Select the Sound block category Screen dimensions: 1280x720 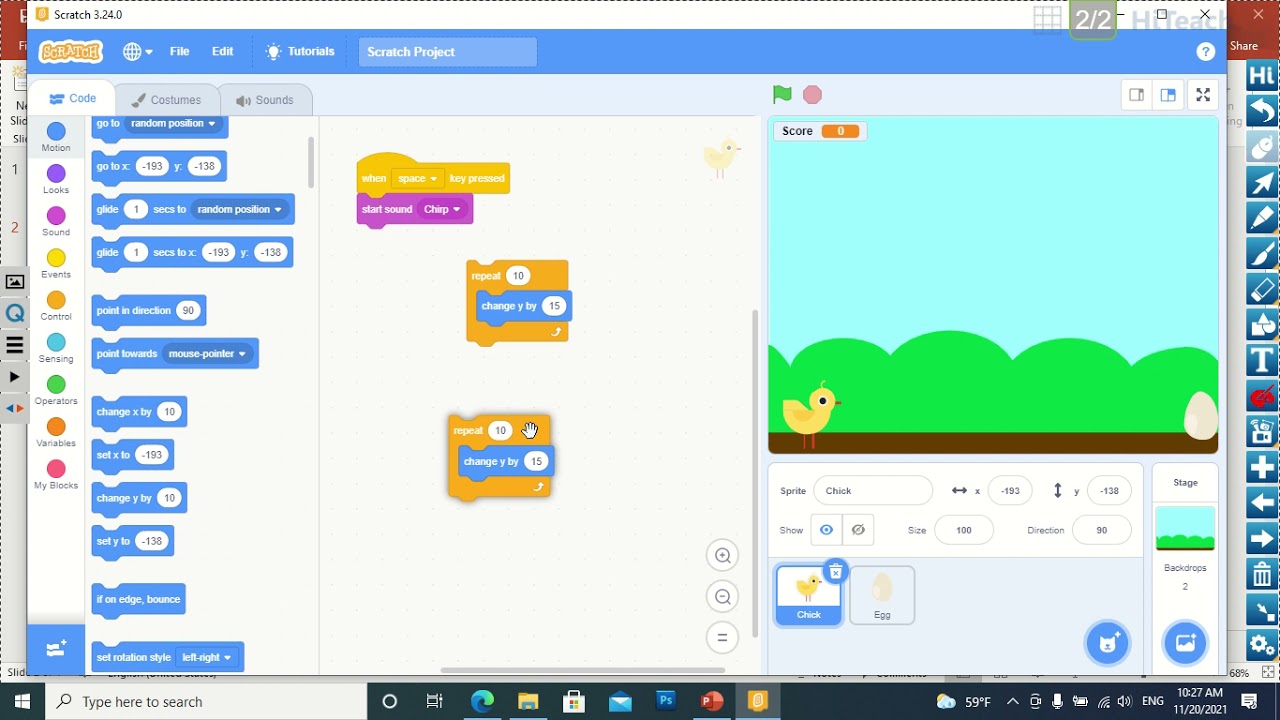point(56,222)
